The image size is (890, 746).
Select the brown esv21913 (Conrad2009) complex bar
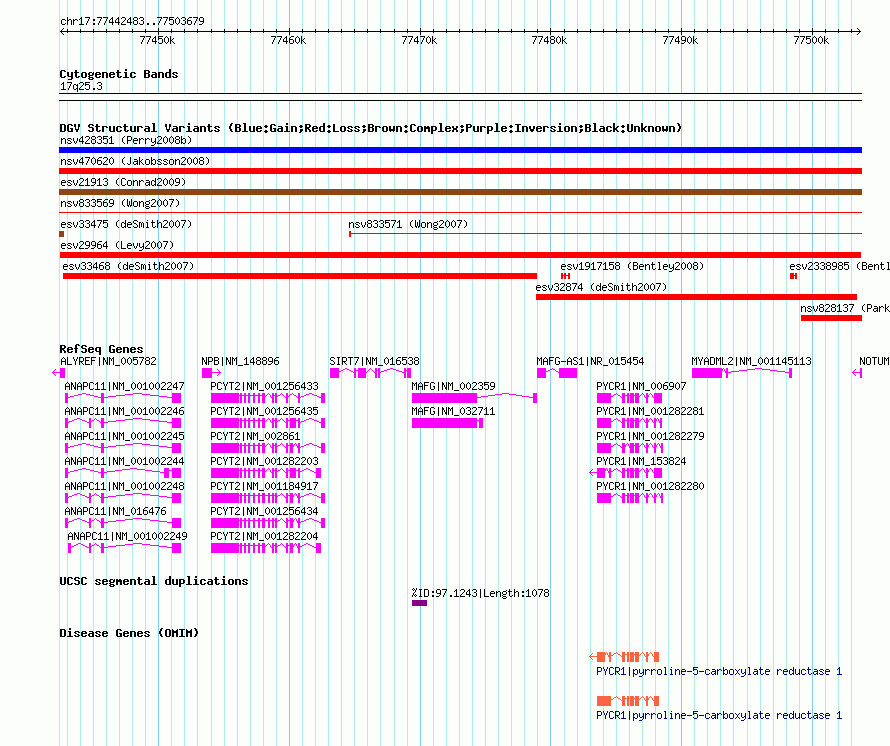pos(460,192)
